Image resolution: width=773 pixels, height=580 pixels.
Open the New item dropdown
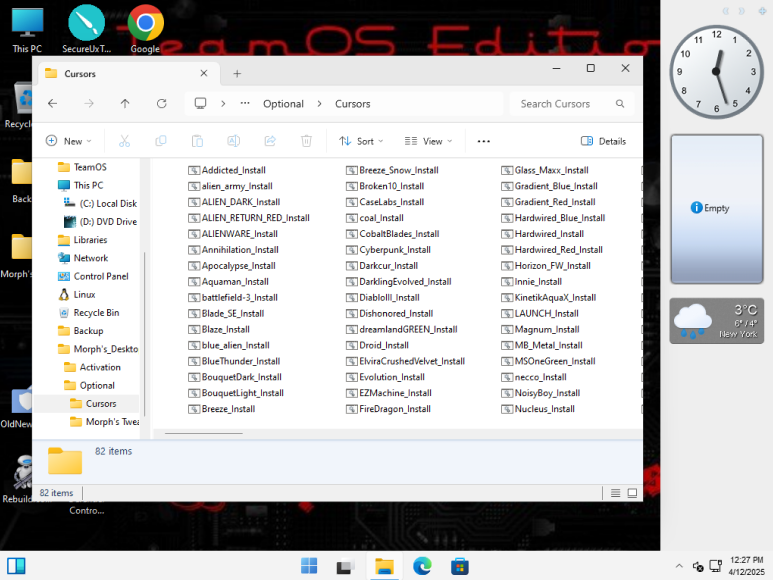coord(69,141)
